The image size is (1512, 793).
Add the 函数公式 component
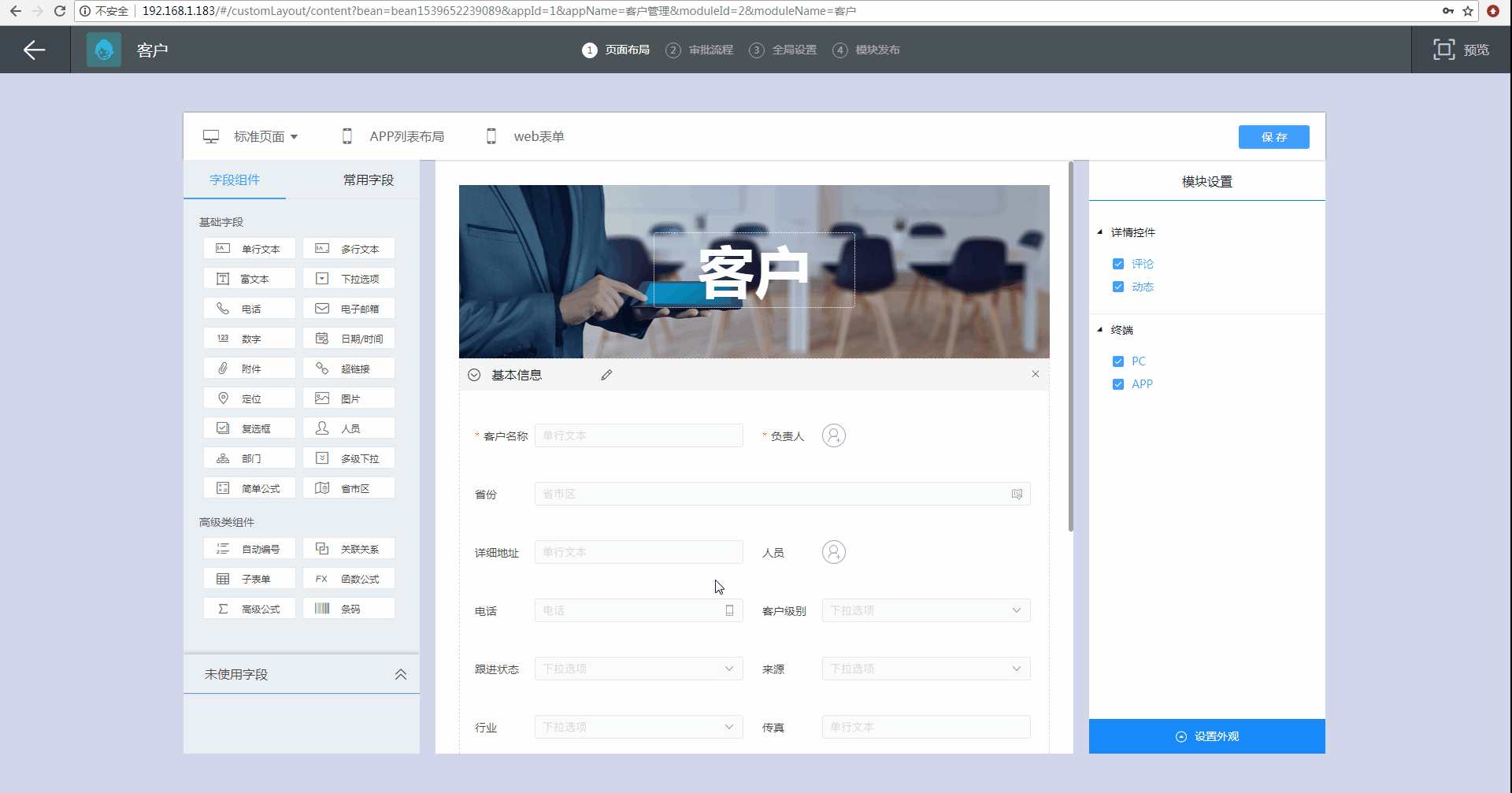(349, 579)
